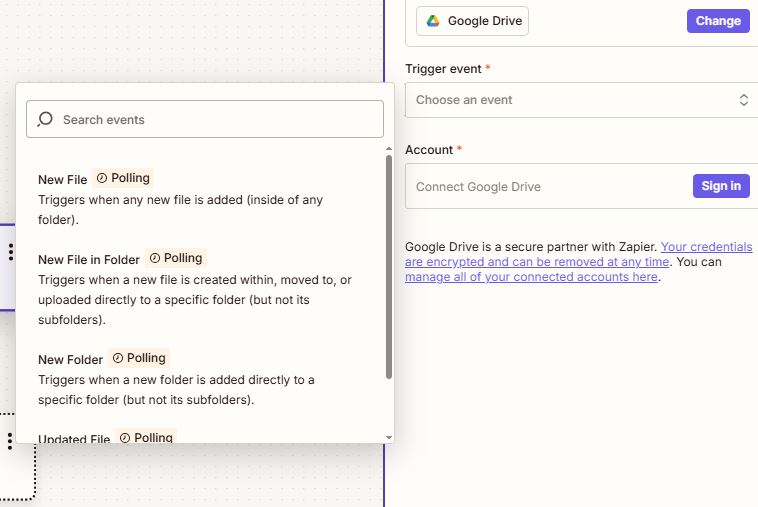Click the Account field label
Screen dimensions: 758x507
tap(429, 150)
